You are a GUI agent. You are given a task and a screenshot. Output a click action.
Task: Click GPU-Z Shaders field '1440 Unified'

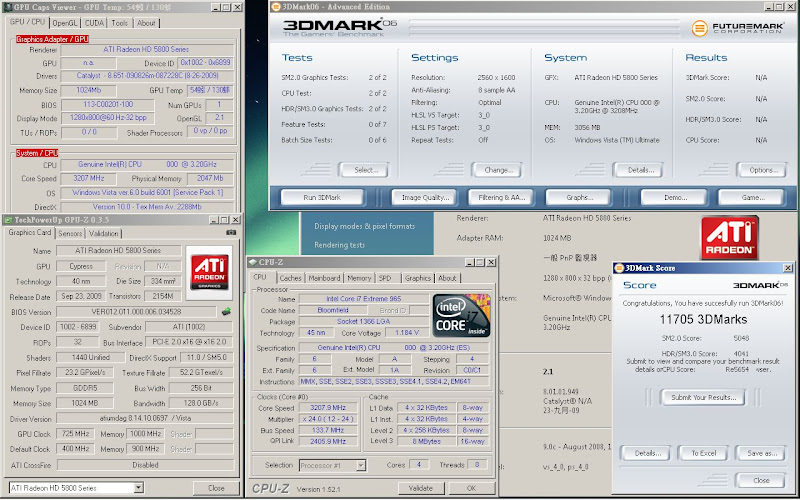coord(90,358)
